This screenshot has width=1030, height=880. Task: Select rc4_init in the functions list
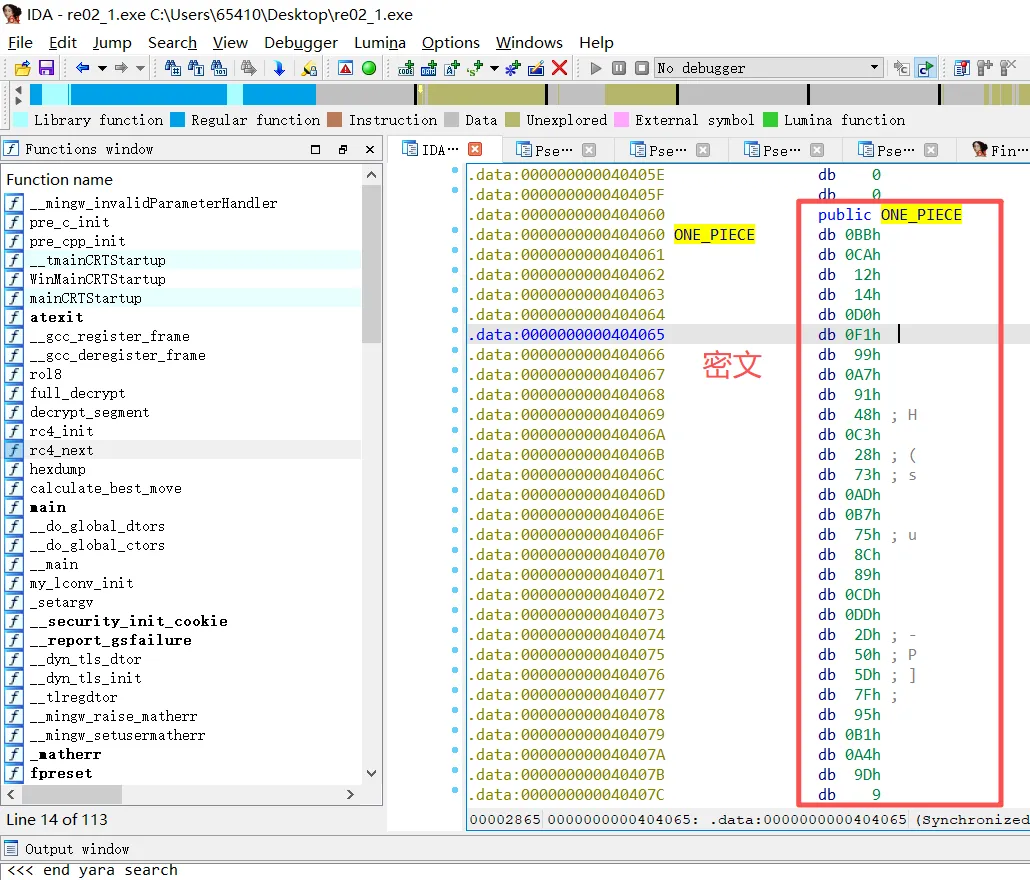62,431
